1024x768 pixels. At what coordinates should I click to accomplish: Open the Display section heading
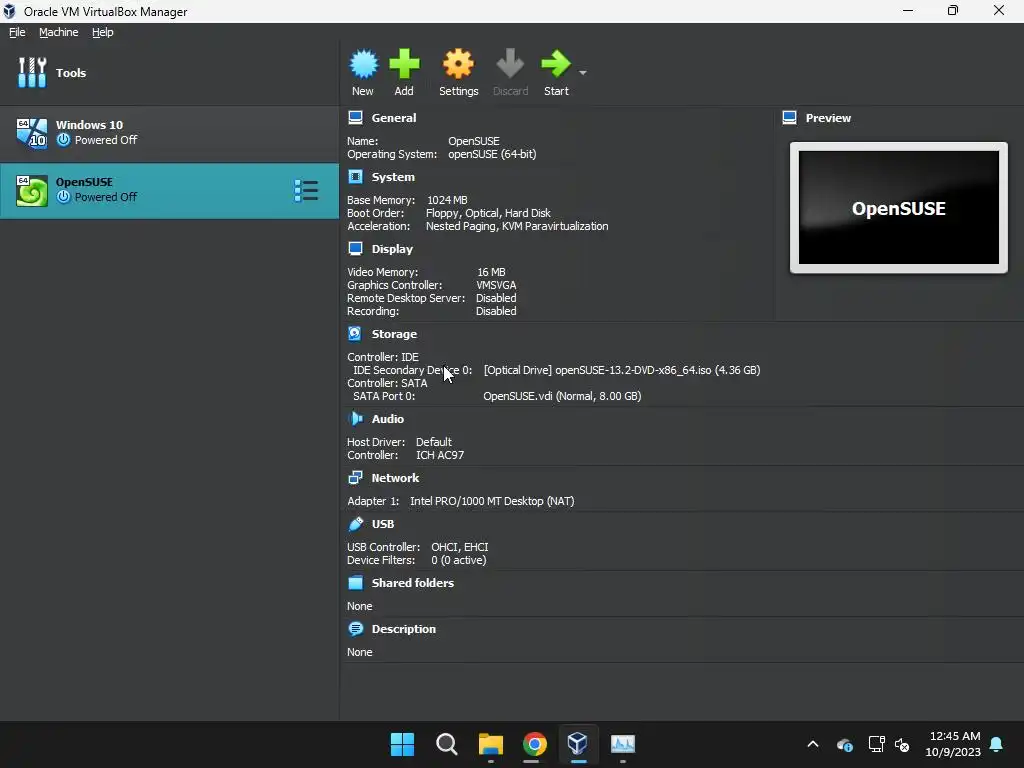[392, 249]
